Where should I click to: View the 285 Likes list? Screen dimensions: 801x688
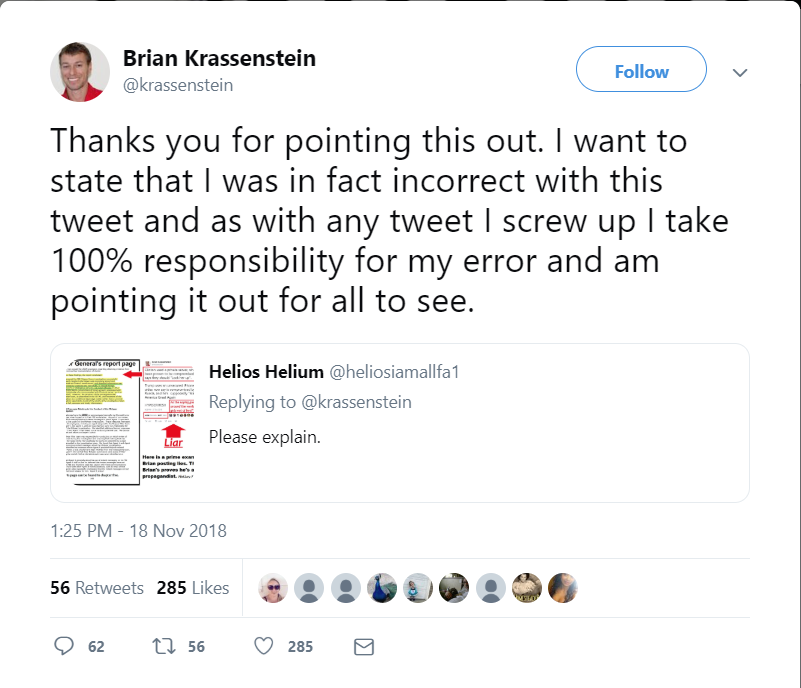(x=193, y=588)
